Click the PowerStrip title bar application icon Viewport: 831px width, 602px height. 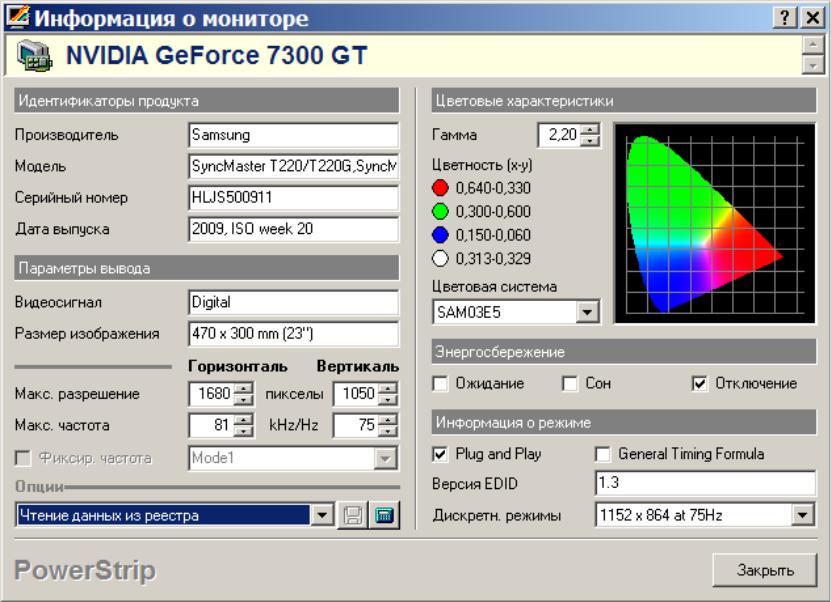coord(17,17)
